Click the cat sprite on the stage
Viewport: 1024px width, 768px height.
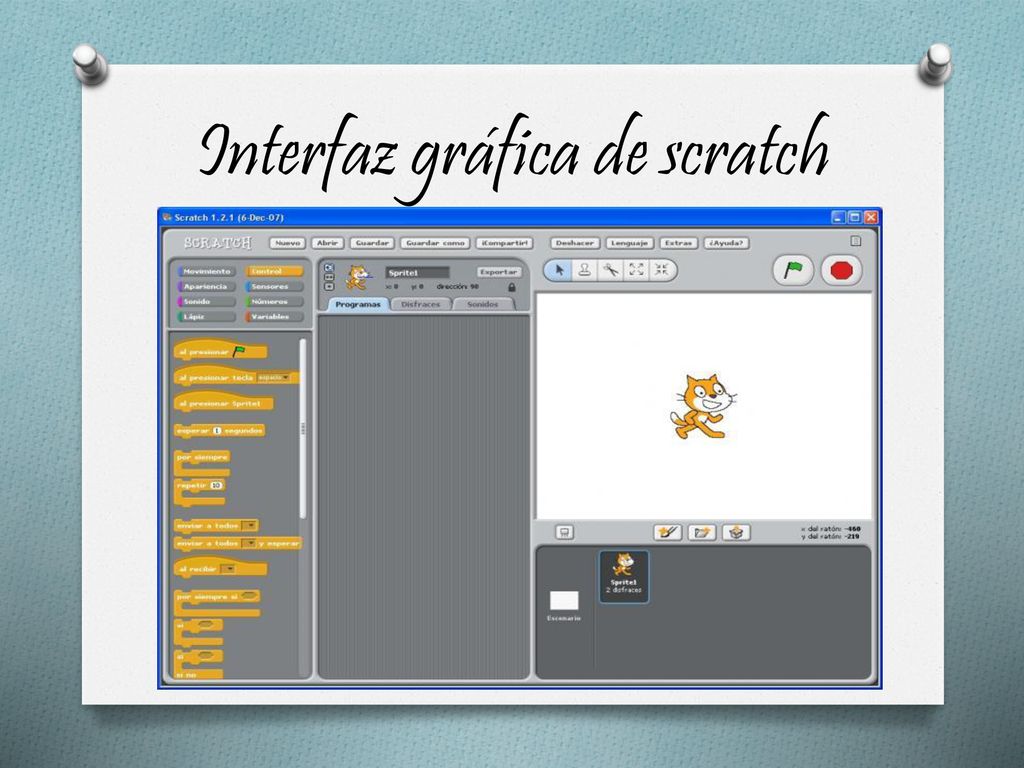pos(703,406)
